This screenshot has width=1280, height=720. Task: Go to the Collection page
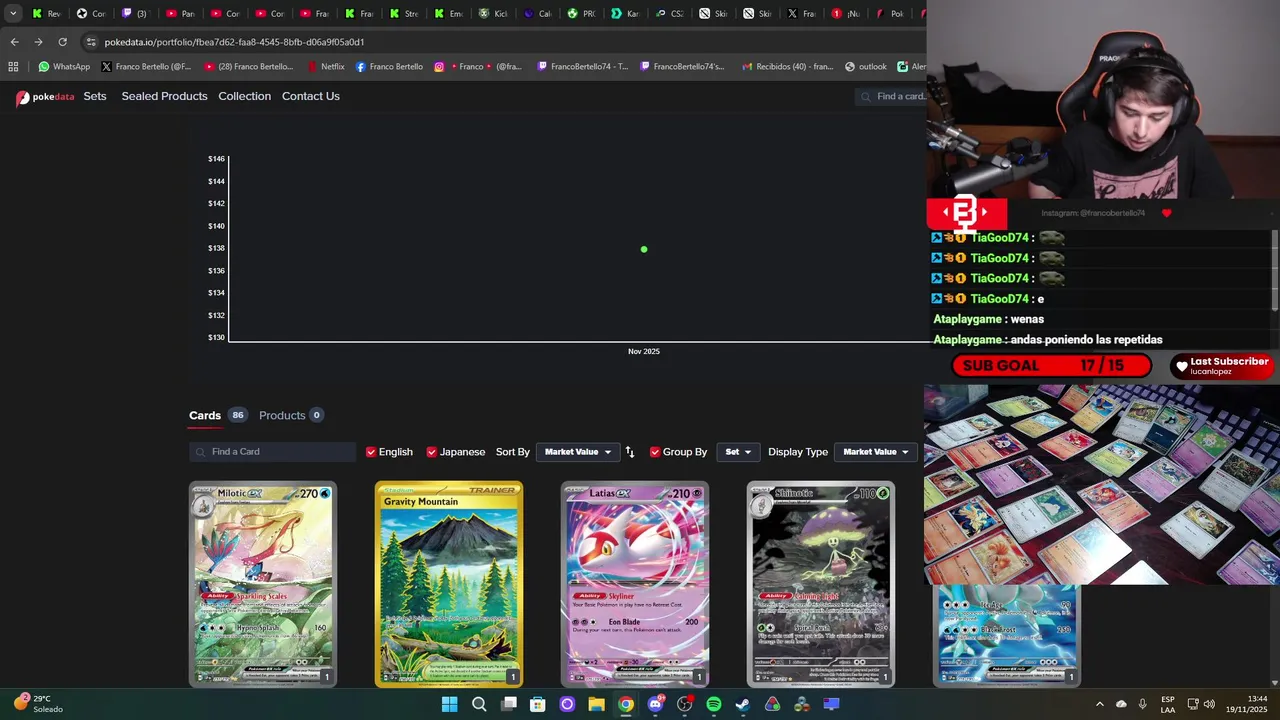[245, 96]
